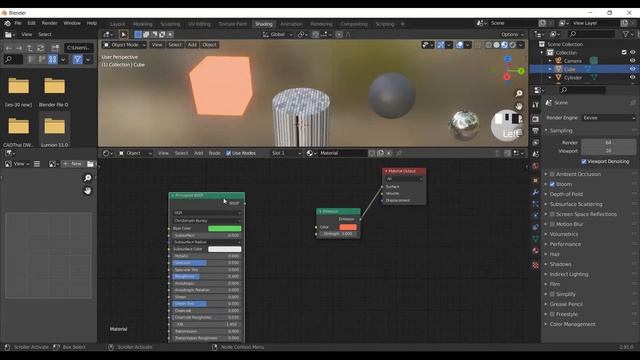
Task: Create a new folder in file browser
Action: [55, 48]
